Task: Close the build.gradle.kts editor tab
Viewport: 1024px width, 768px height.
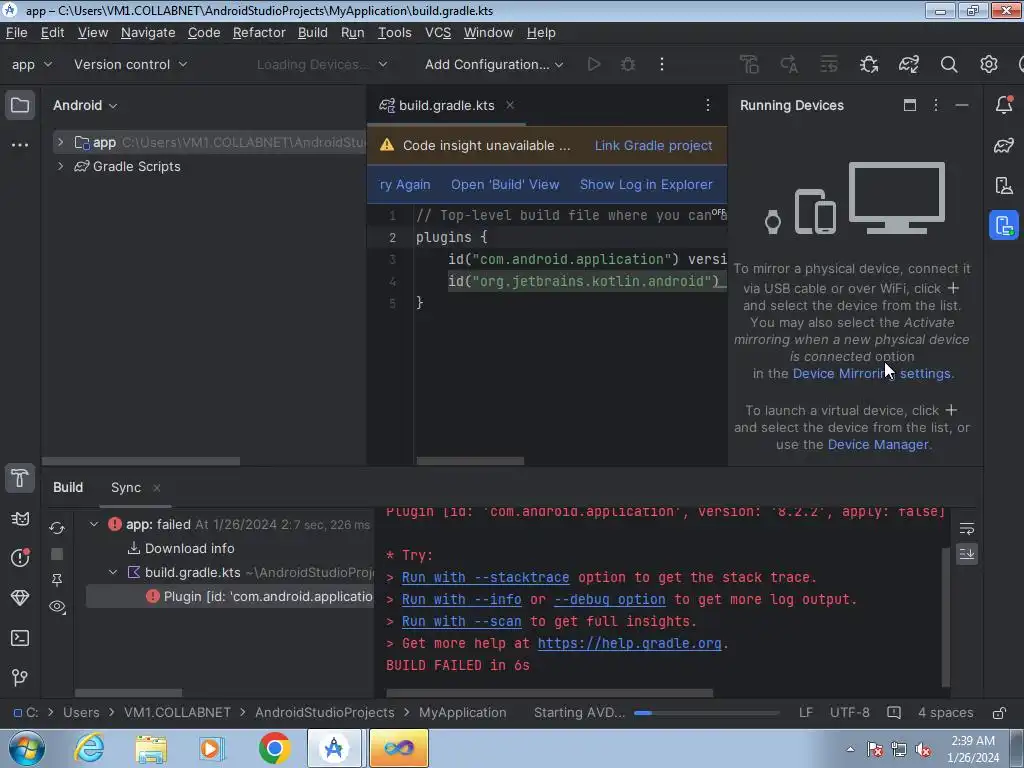Action: coord(510,105)
